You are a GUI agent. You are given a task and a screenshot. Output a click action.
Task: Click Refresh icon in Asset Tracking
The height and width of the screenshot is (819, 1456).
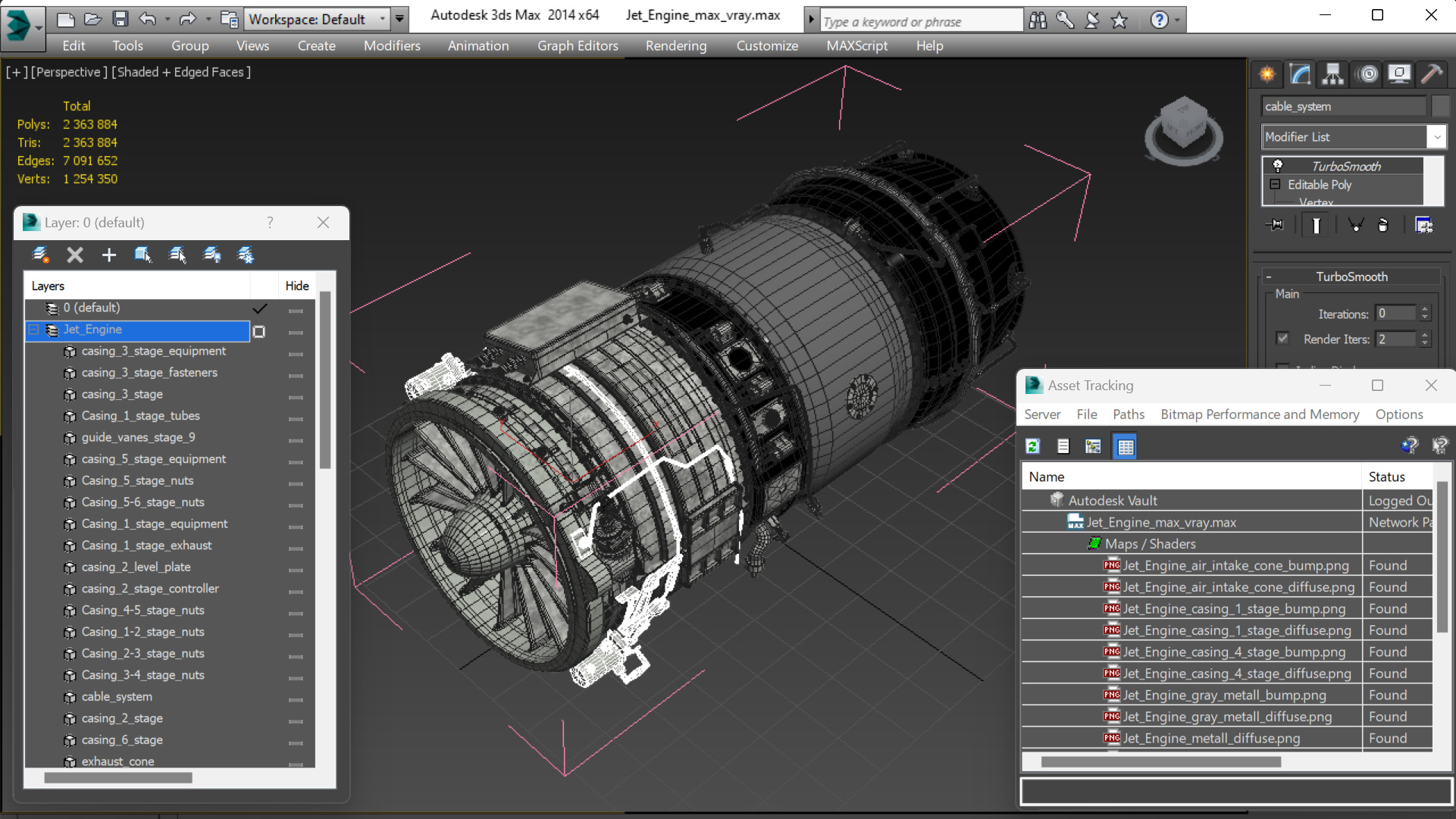click(x=1032, y=446)
